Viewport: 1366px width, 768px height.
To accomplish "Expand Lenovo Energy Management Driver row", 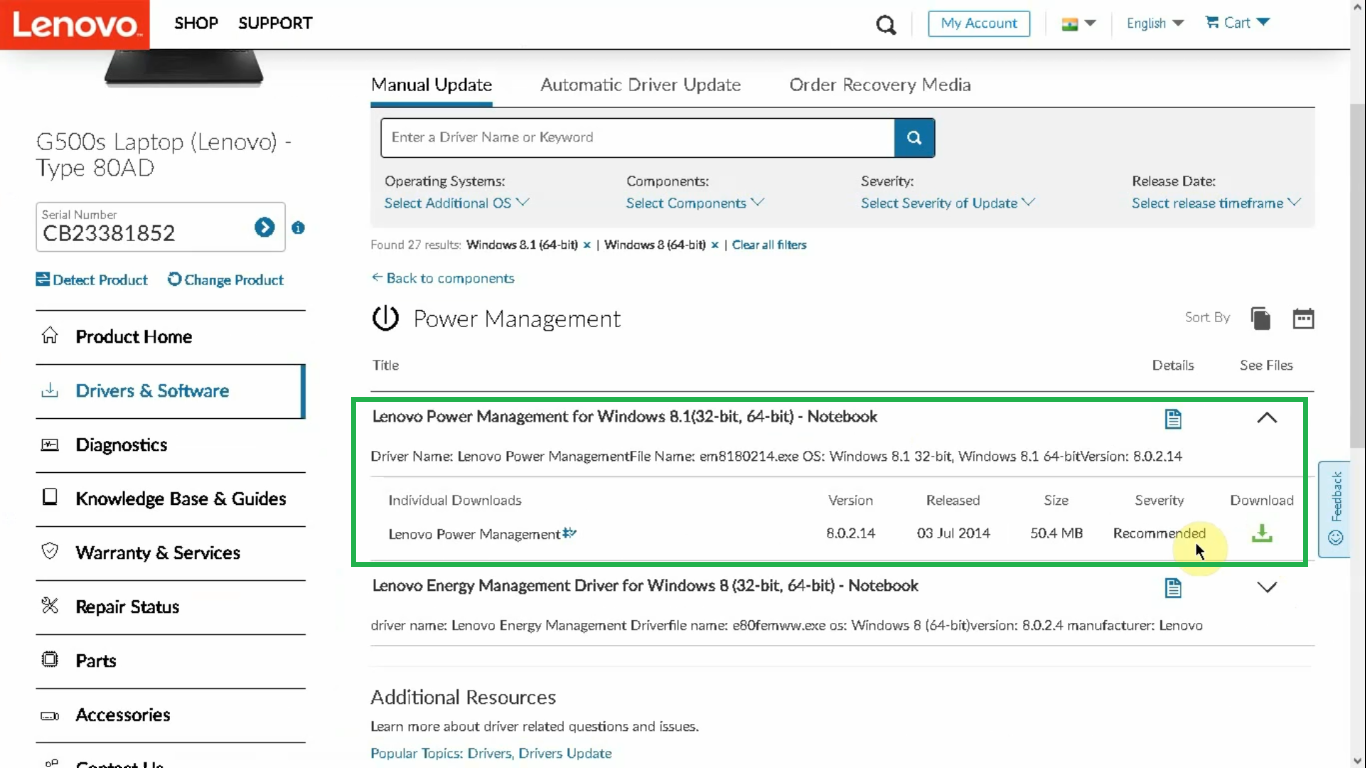I will click(x=1267, y=587).
